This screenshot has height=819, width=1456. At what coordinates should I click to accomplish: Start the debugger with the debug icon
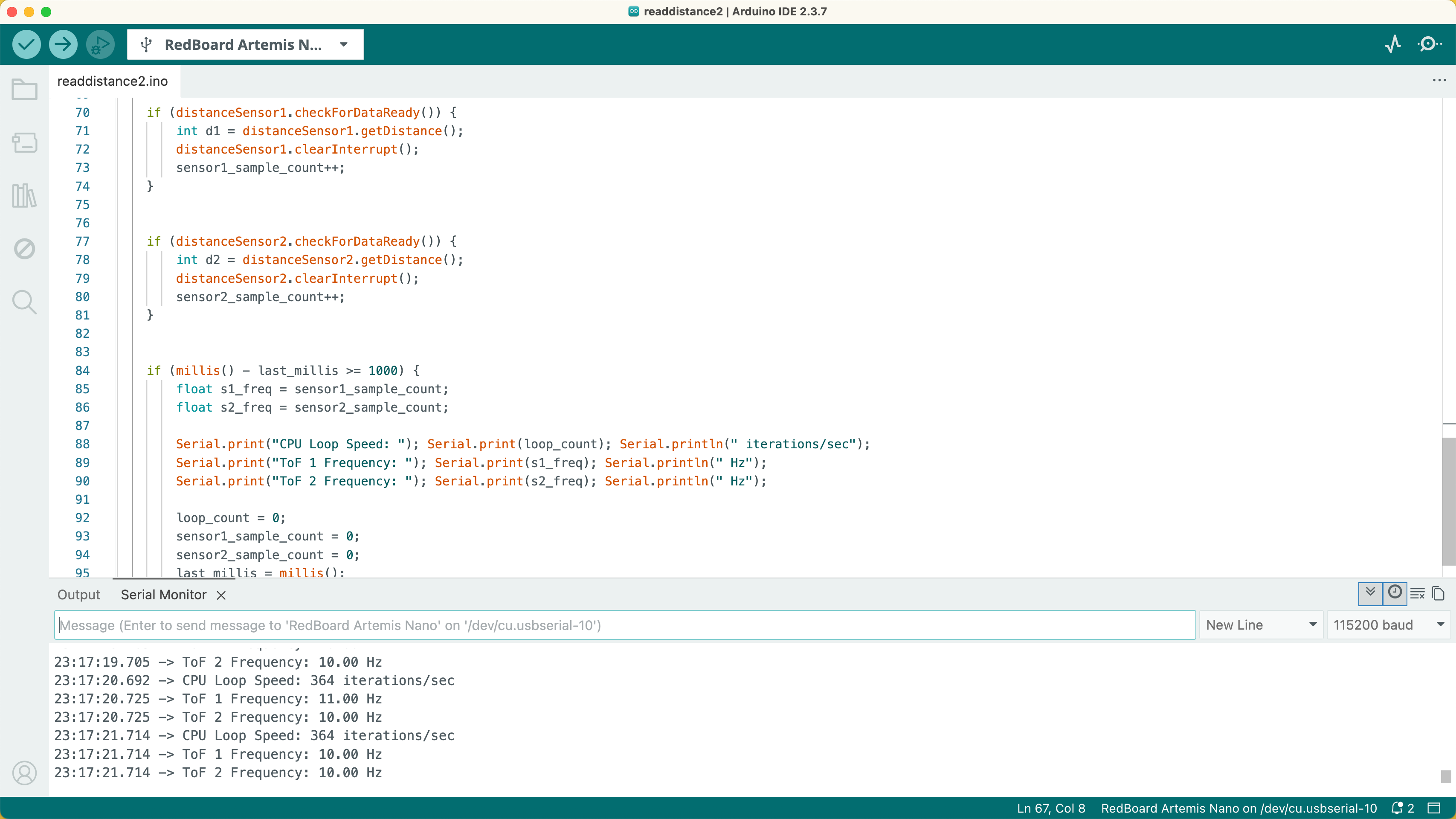coord(100,44)
